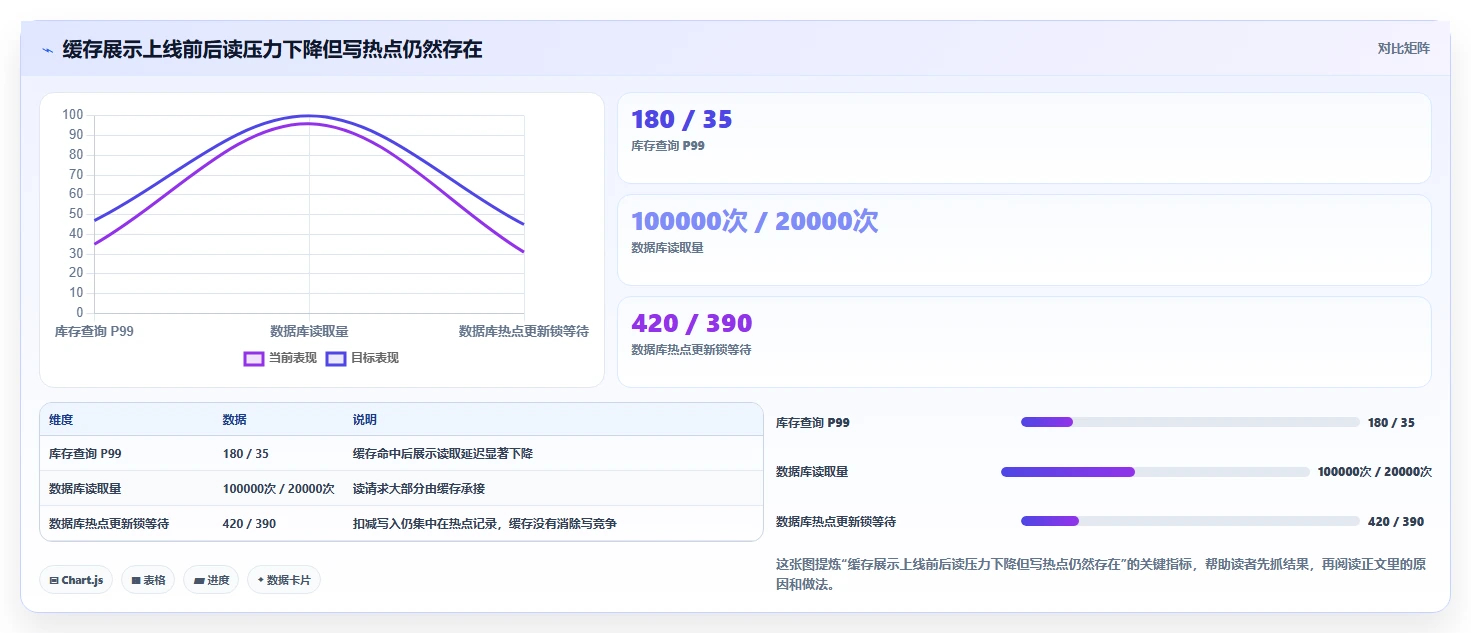Screen dimensions: 1471x633
Task: Select table cell 100000次 / 20000次
Action: tap(278, 488)
